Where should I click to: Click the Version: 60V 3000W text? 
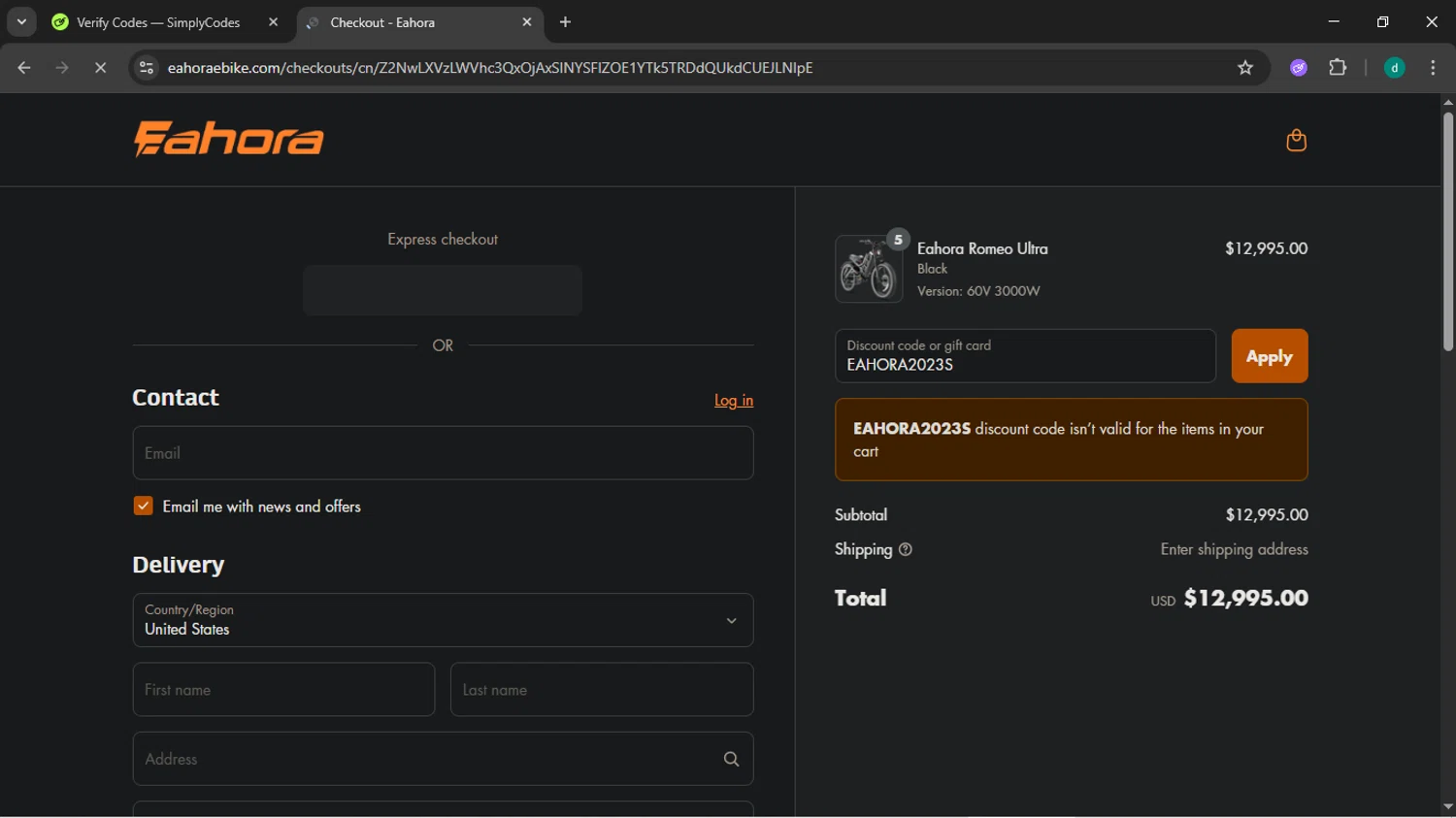(978, 291)
